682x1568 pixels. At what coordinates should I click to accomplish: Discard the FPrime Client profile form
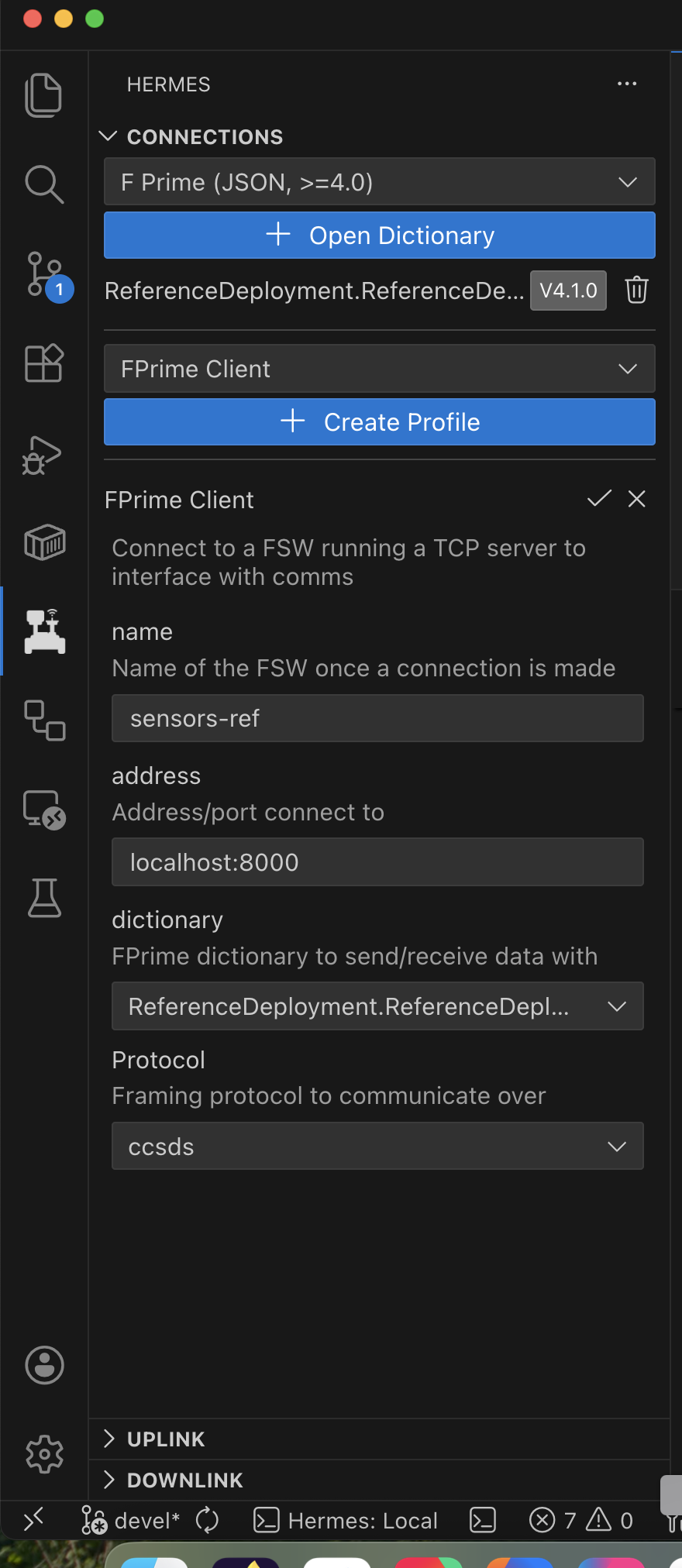(637, 499)
